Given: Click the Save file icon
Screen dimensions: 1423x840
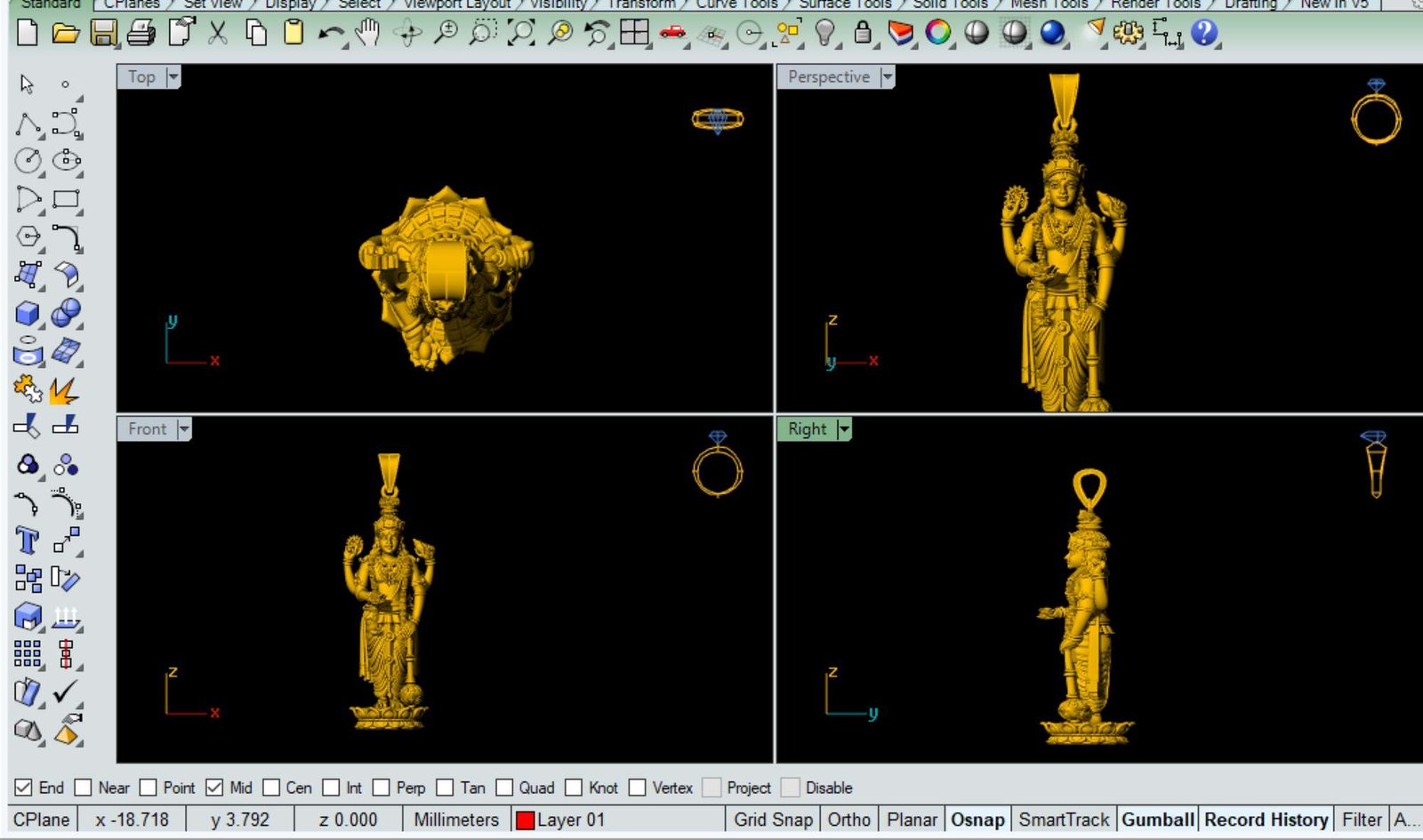Looking at the screenshot, I should click(x=104, y=34).
